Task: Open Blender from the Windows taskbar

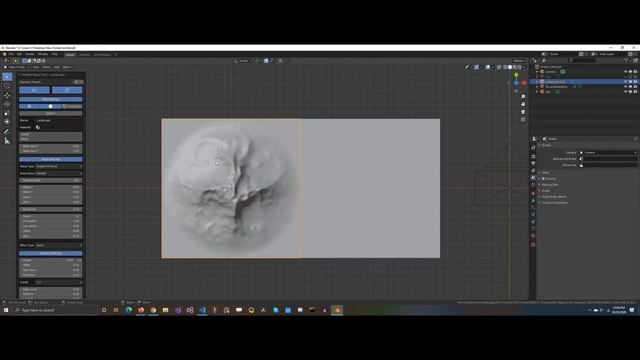Action: [x=337, y=310]
